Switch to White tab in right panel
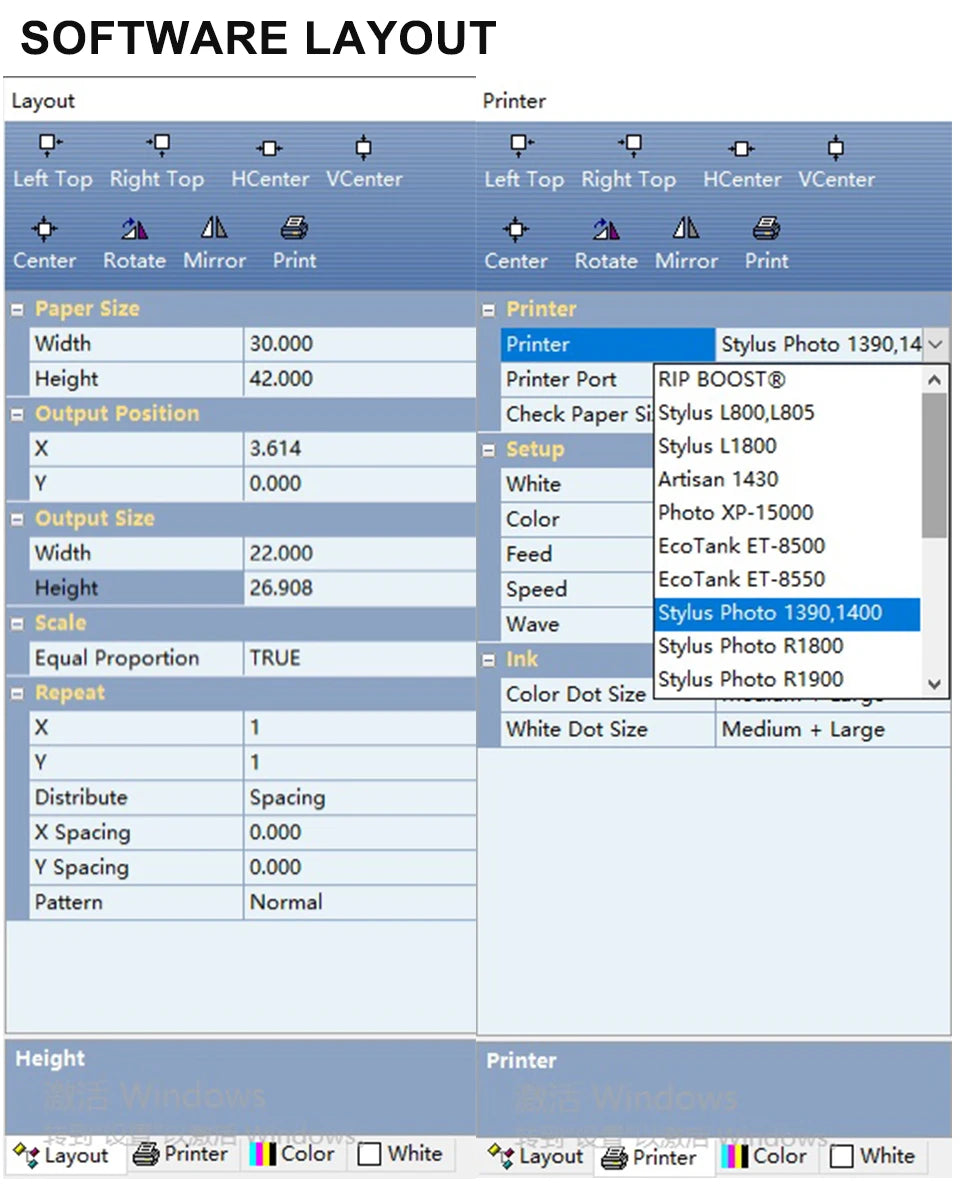The image size is (960, 1195). 873,1157
